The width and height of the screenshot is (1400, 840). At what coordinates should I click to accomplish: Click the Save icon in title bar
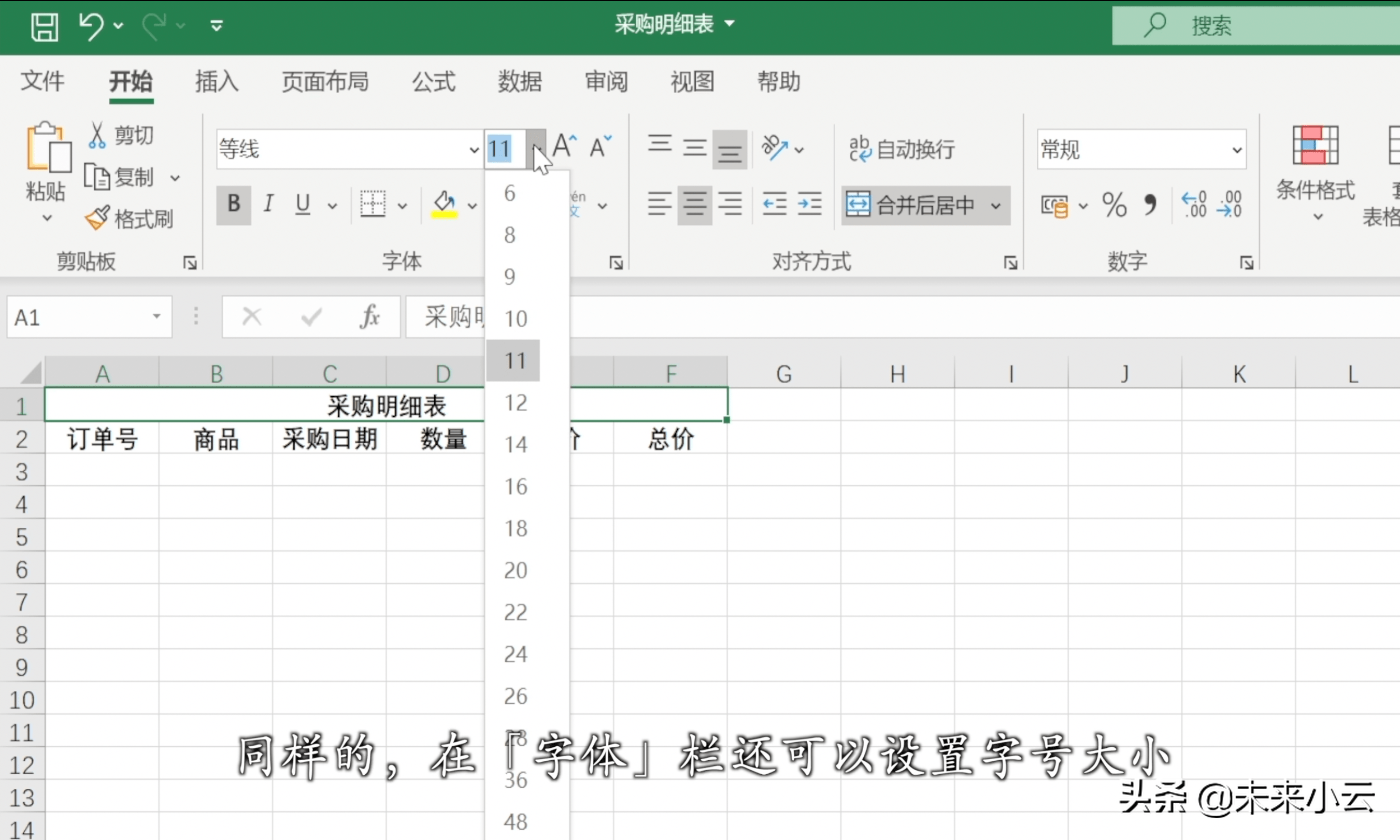point(44,26)
